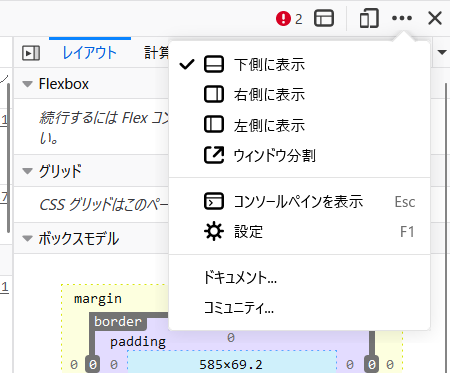This screenshot has width=450, height=373.
Task: Click コンソールペインを表示 menu item
Action: (x=299, y=201)
